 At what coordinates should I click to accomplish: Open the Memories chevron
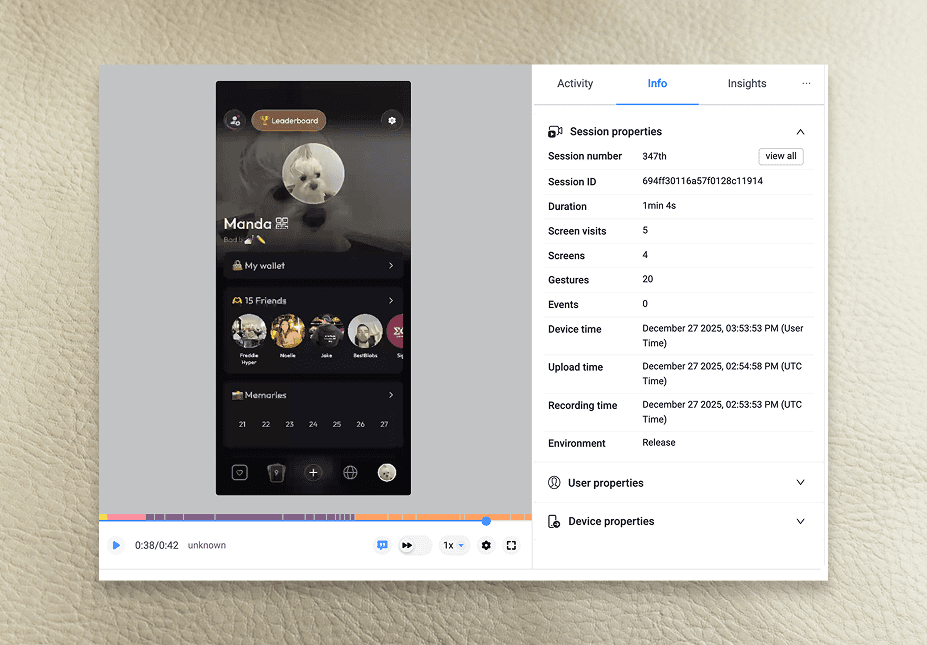pos(391,395)
